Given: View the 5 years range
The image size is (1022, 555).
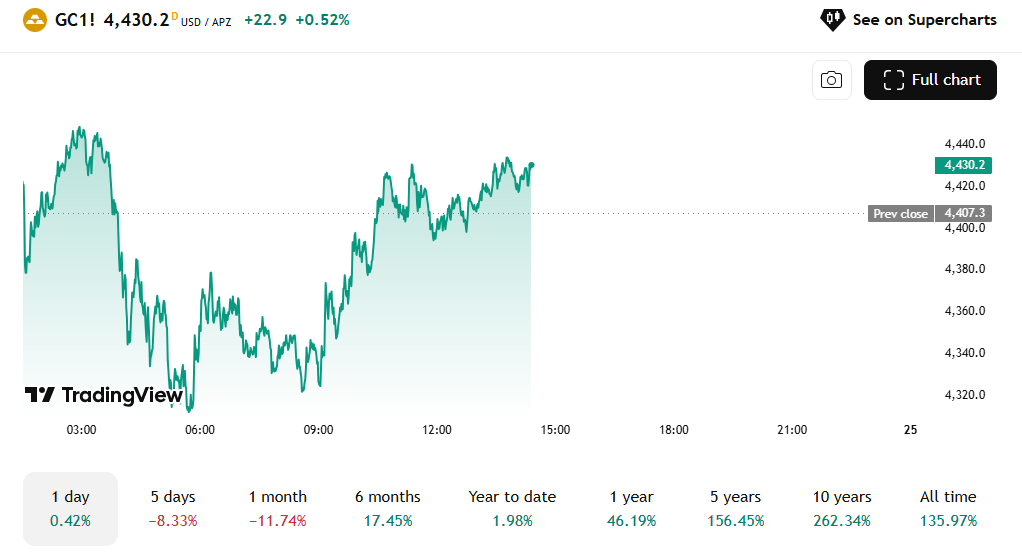Looking at the screenshot, I should coord(737,508).
